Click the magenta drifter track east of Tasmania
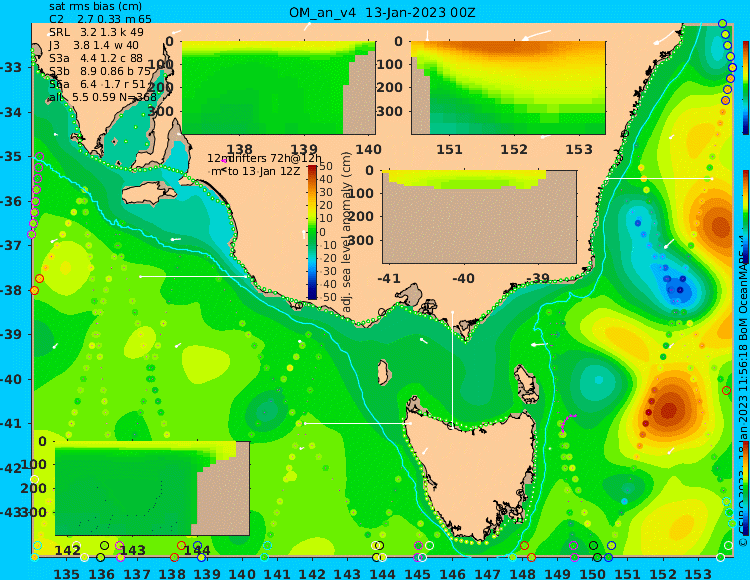This screenshot has height=580, width=750. pos(568,424)
